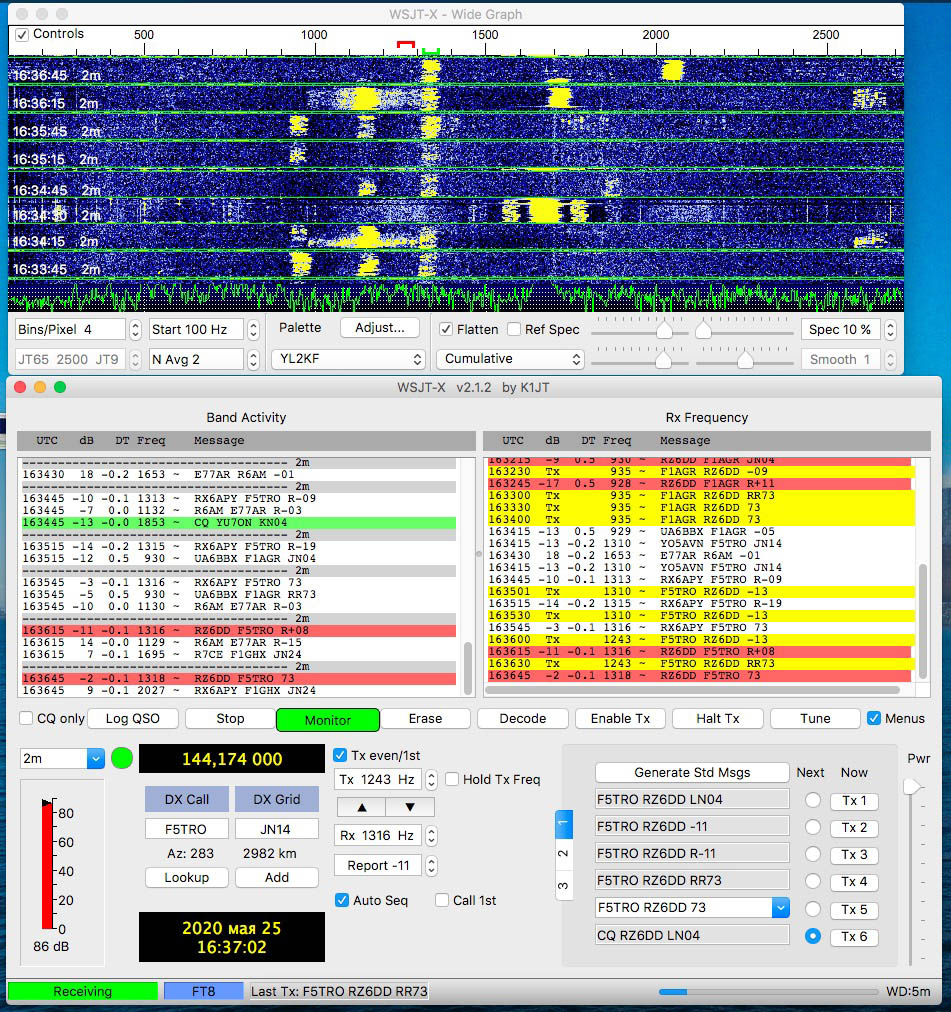Image resolution: width=951 pixels, height=1012 pixels.
Task: Click the Decode button
Action: coord(523,719)
